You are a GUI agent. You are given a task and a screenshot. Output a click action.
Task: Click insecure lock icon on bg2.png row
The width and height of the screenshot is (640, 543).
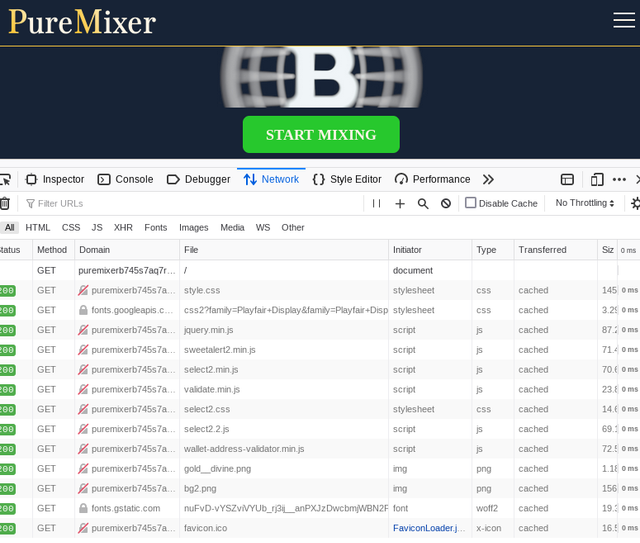(83, 489)
